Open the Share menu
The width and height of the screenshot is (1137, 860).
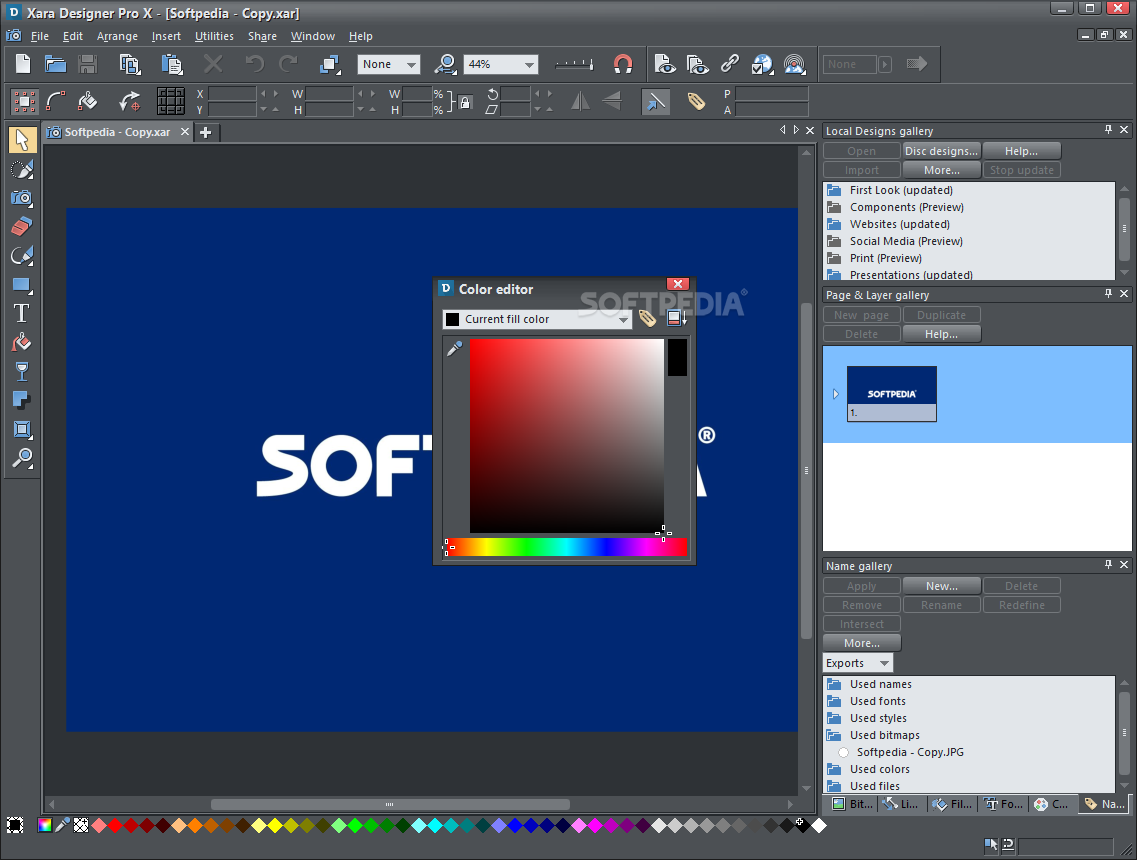click(x=262, y=36)
